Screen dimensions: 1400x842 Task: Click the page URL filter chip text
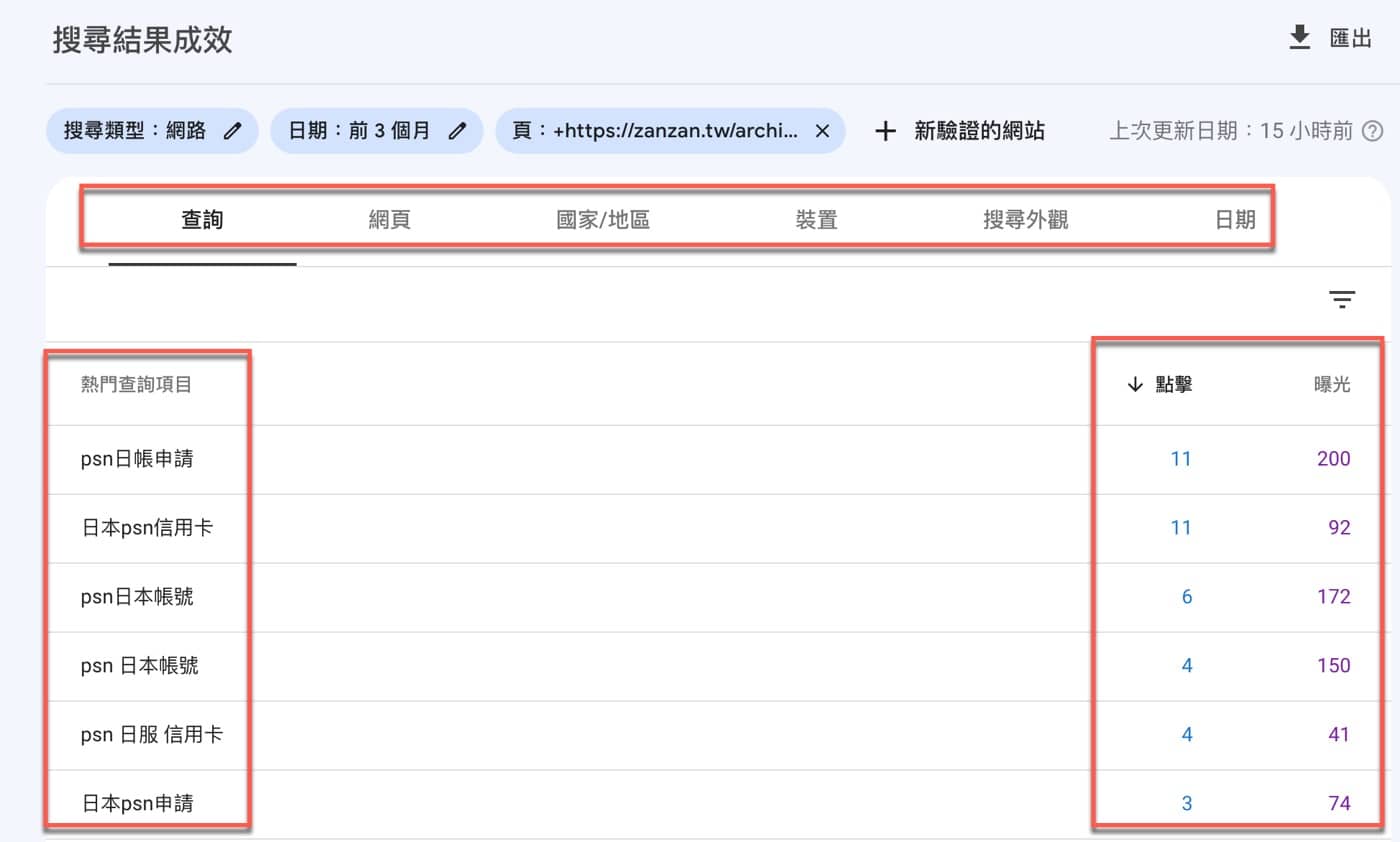tap(655, 131)
